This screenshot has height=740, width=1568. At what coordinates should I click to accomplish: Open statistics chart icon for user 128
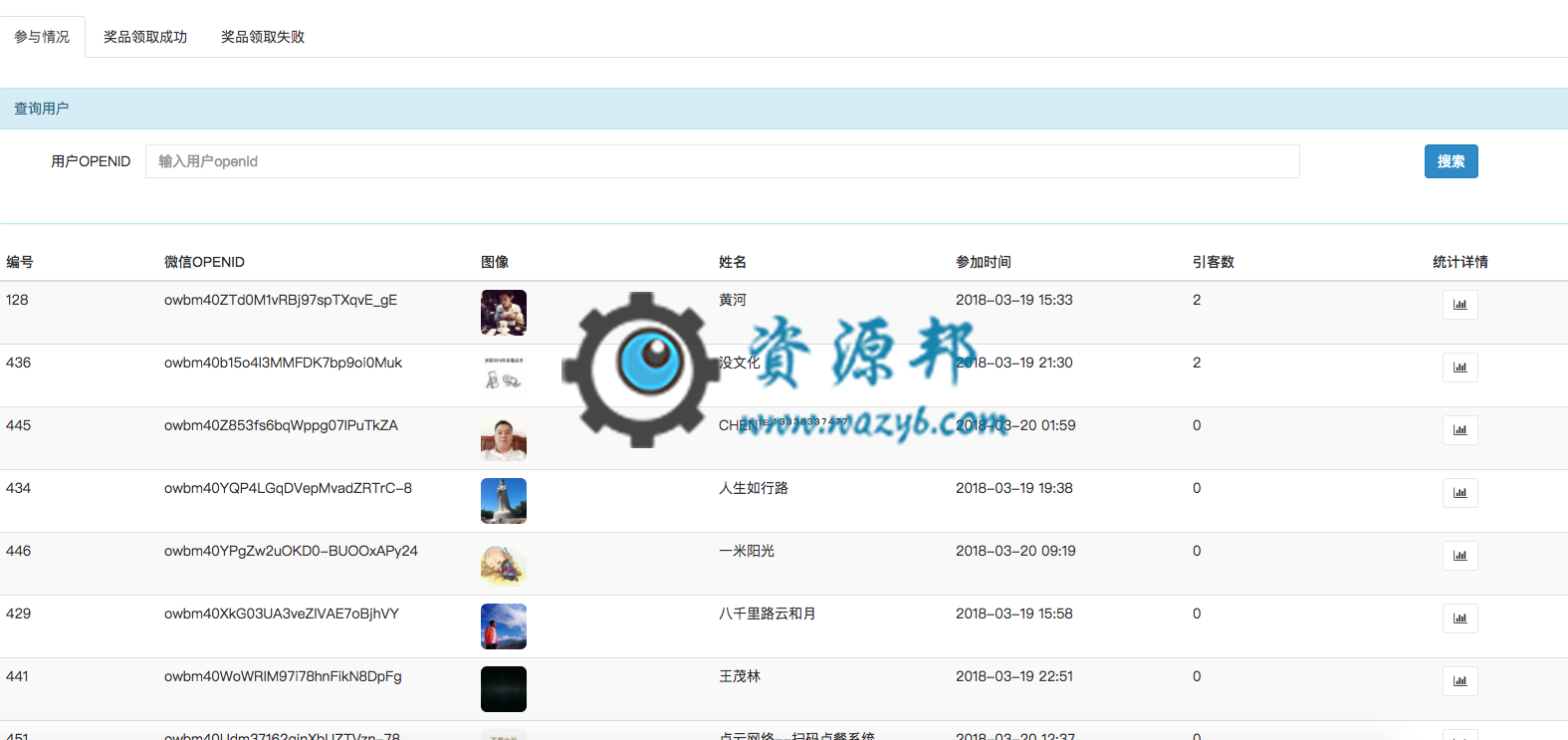[1459, 305]
